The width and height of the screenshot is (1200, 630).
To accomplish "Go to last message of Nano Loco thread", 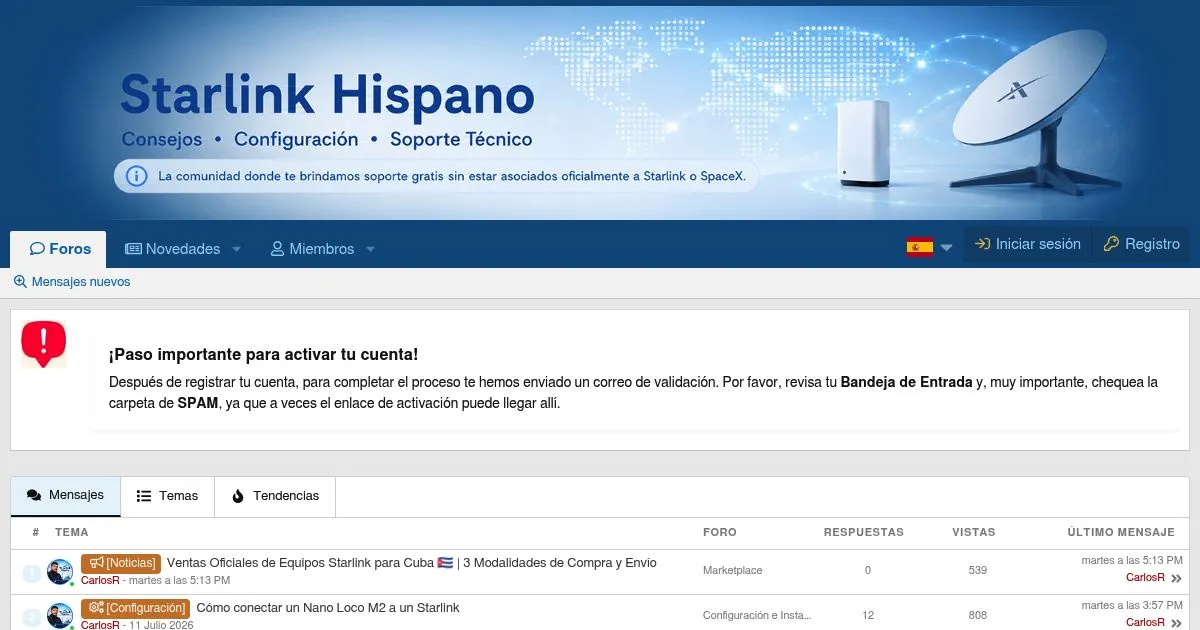I will (x=1176, y=623).
